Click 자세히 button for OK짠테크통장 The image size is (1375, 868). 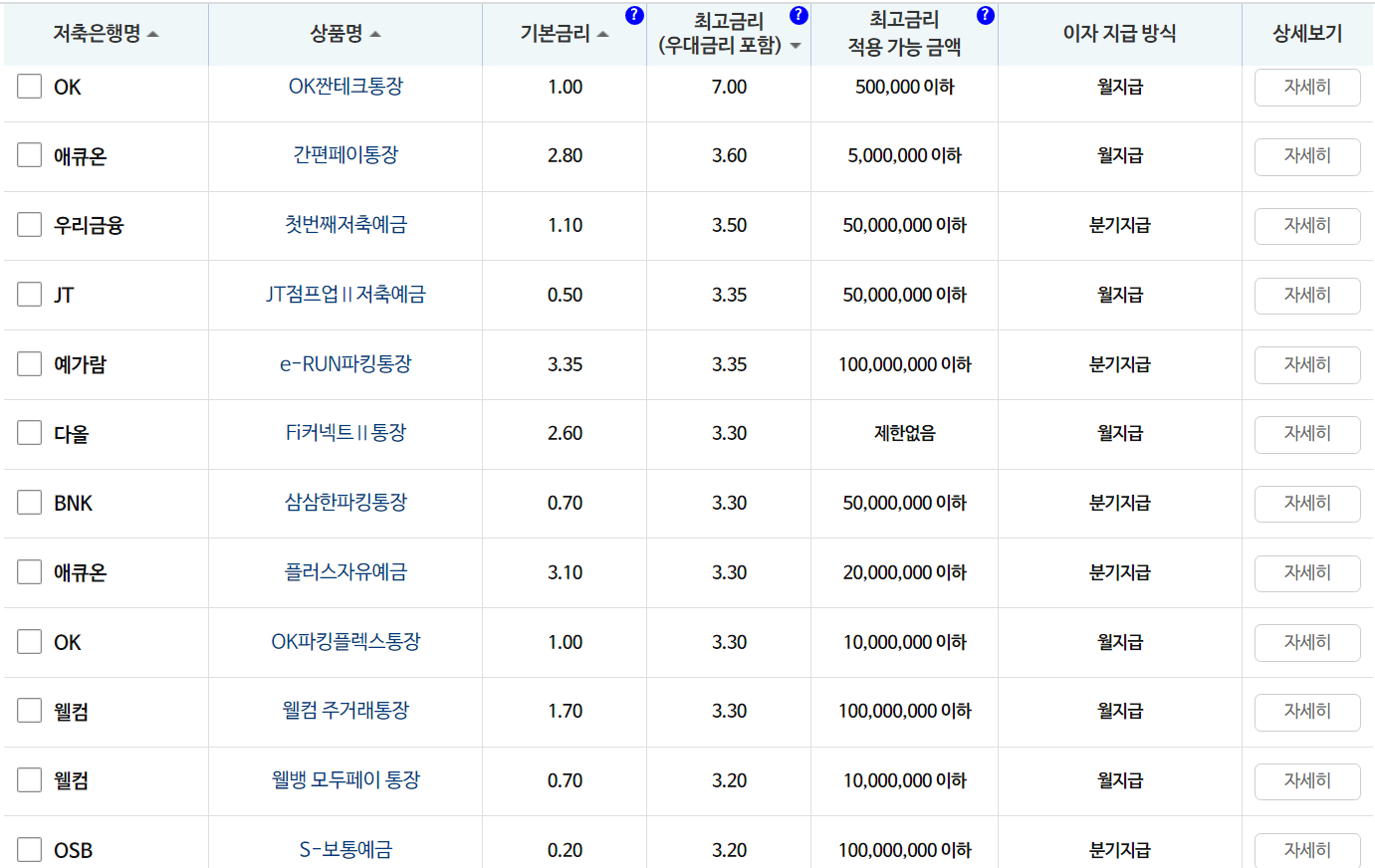[1307, 88]
